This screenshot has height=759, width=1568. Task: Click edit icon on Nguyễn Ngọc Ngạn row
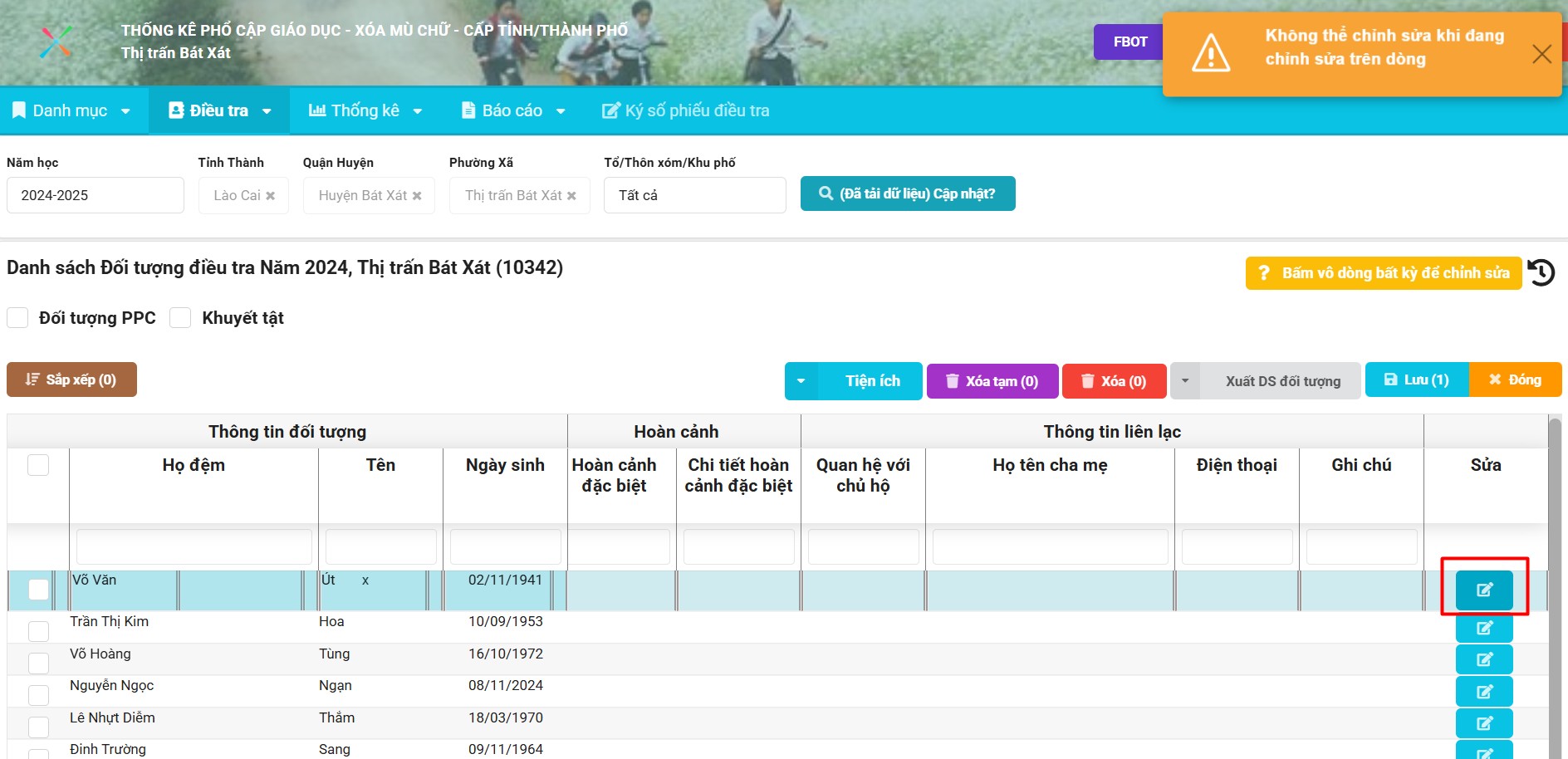click(x=1484, y=691)
